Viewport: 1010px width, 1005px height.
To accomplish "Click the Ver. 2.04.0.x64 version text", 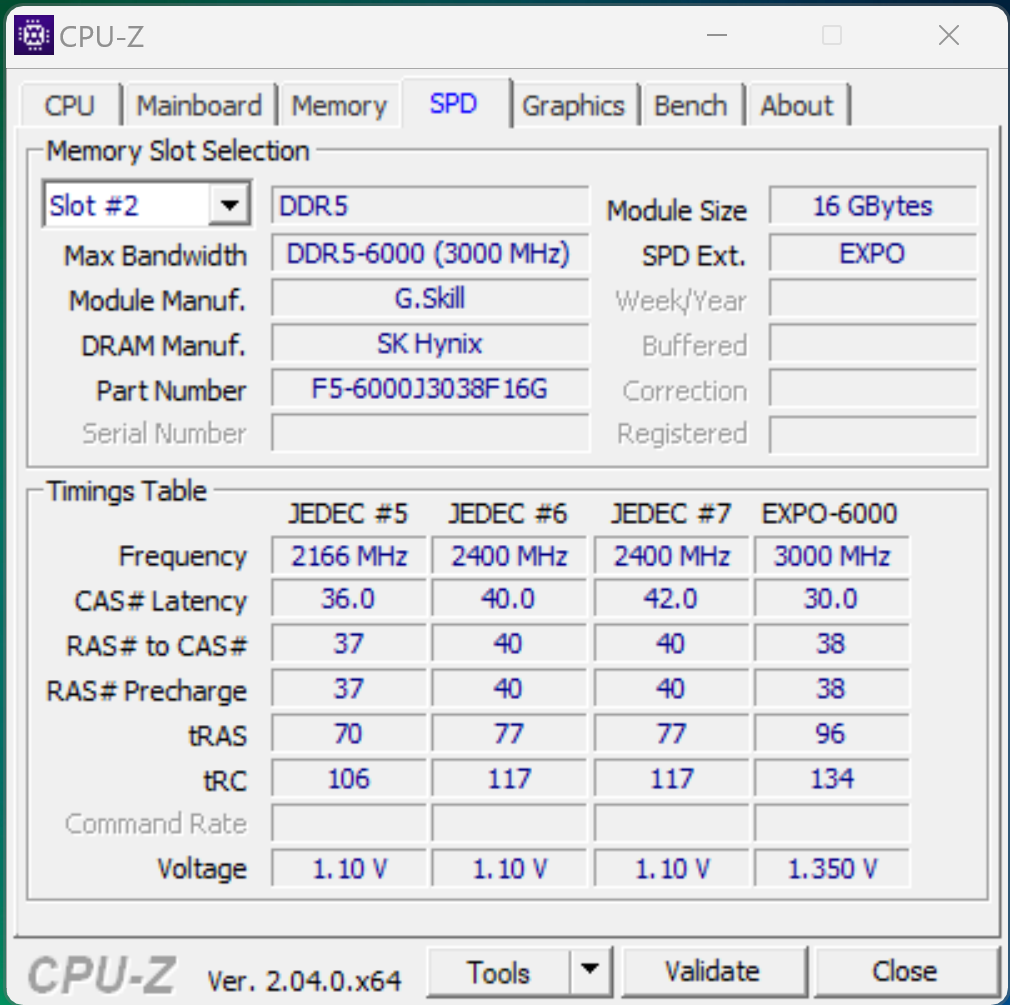I will [304, 981].
